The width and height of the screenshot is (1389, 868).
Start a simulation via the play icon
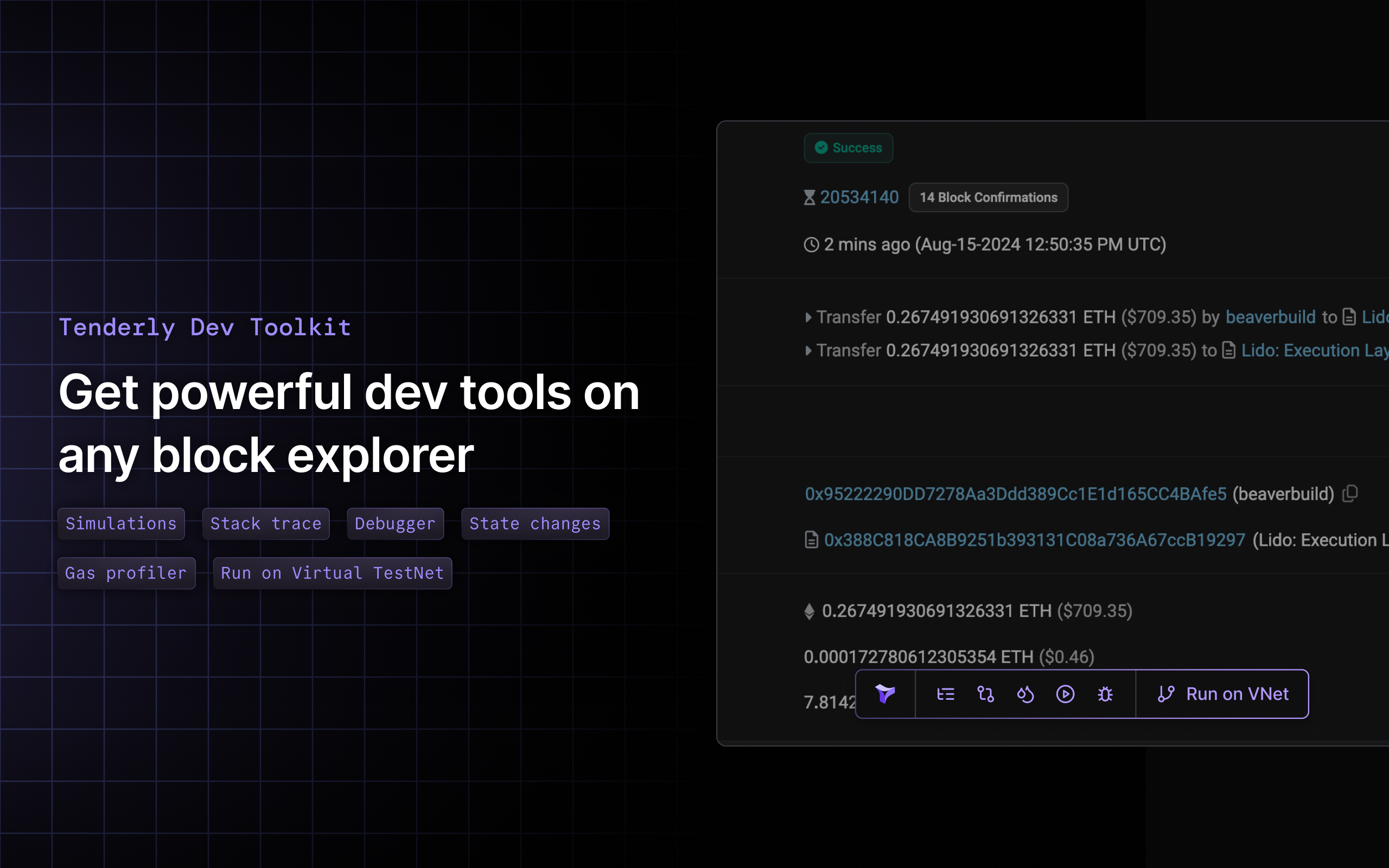(1065, 694)
